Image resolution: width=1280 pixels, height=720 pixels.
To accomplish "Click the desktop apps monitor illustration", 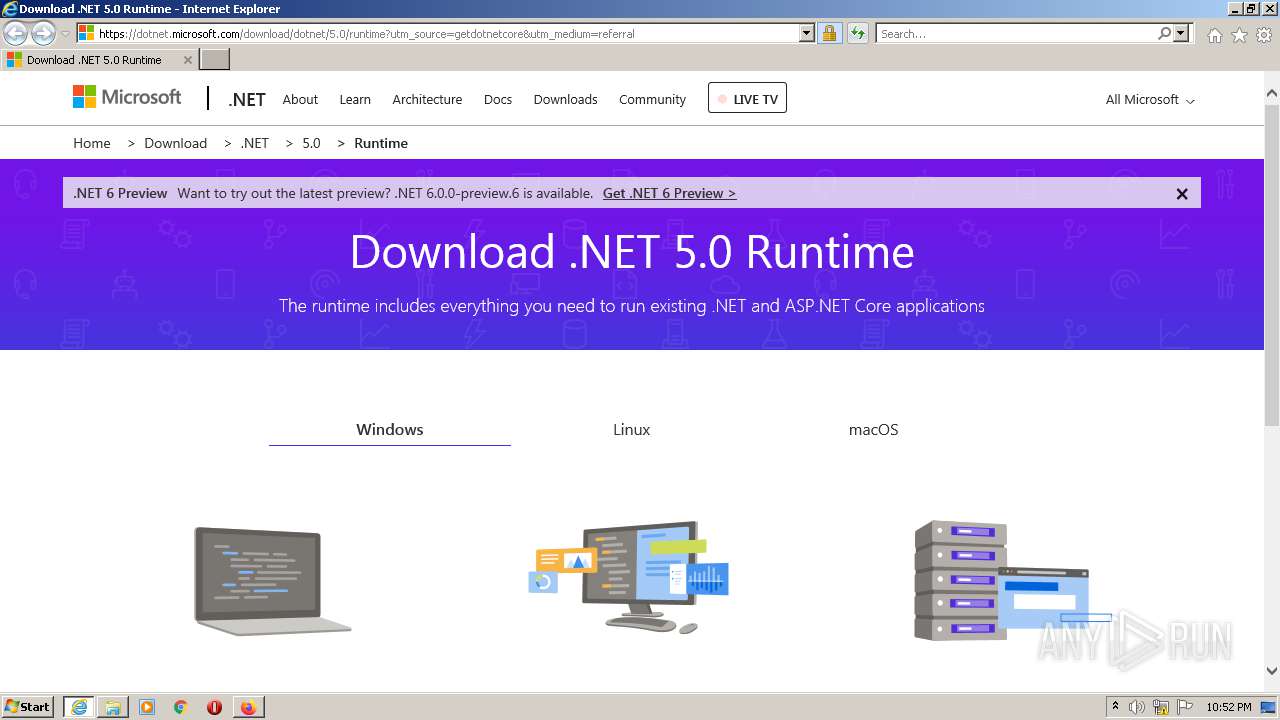I will [x=629, y=577].
